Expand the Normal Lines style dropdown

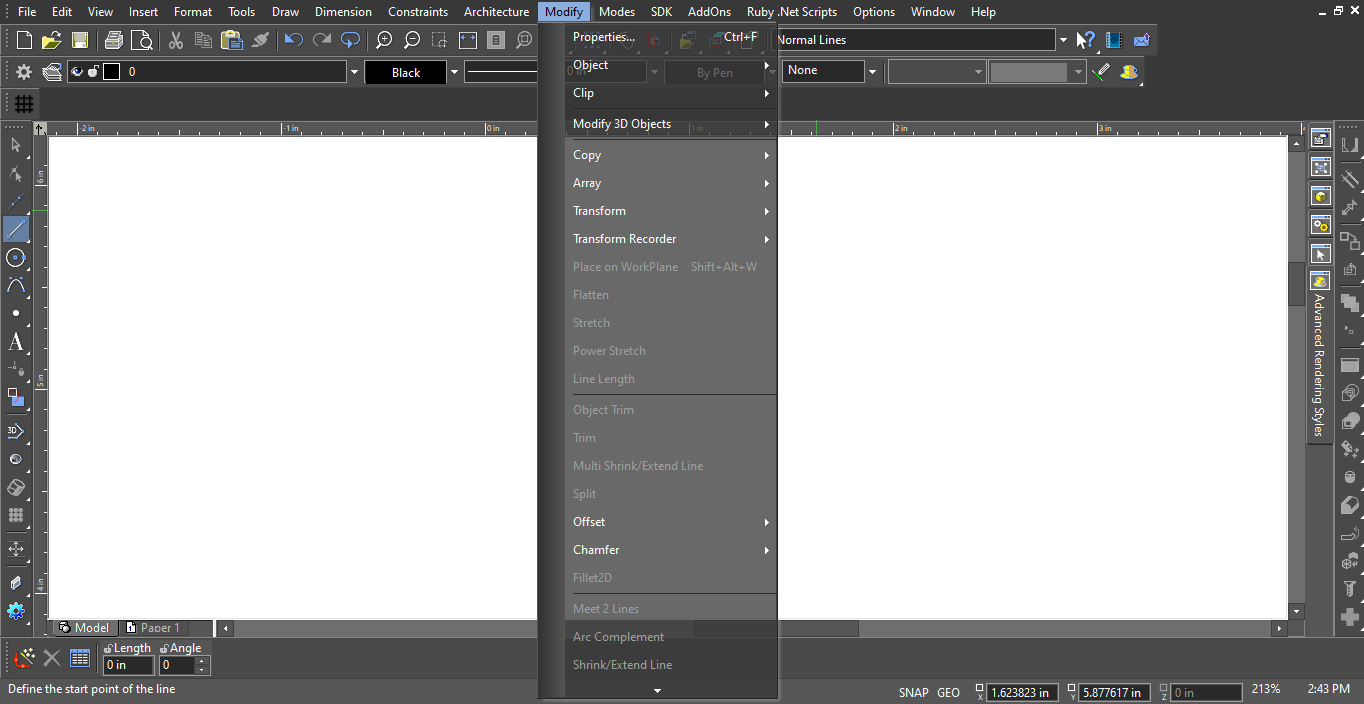[1063, 40]
